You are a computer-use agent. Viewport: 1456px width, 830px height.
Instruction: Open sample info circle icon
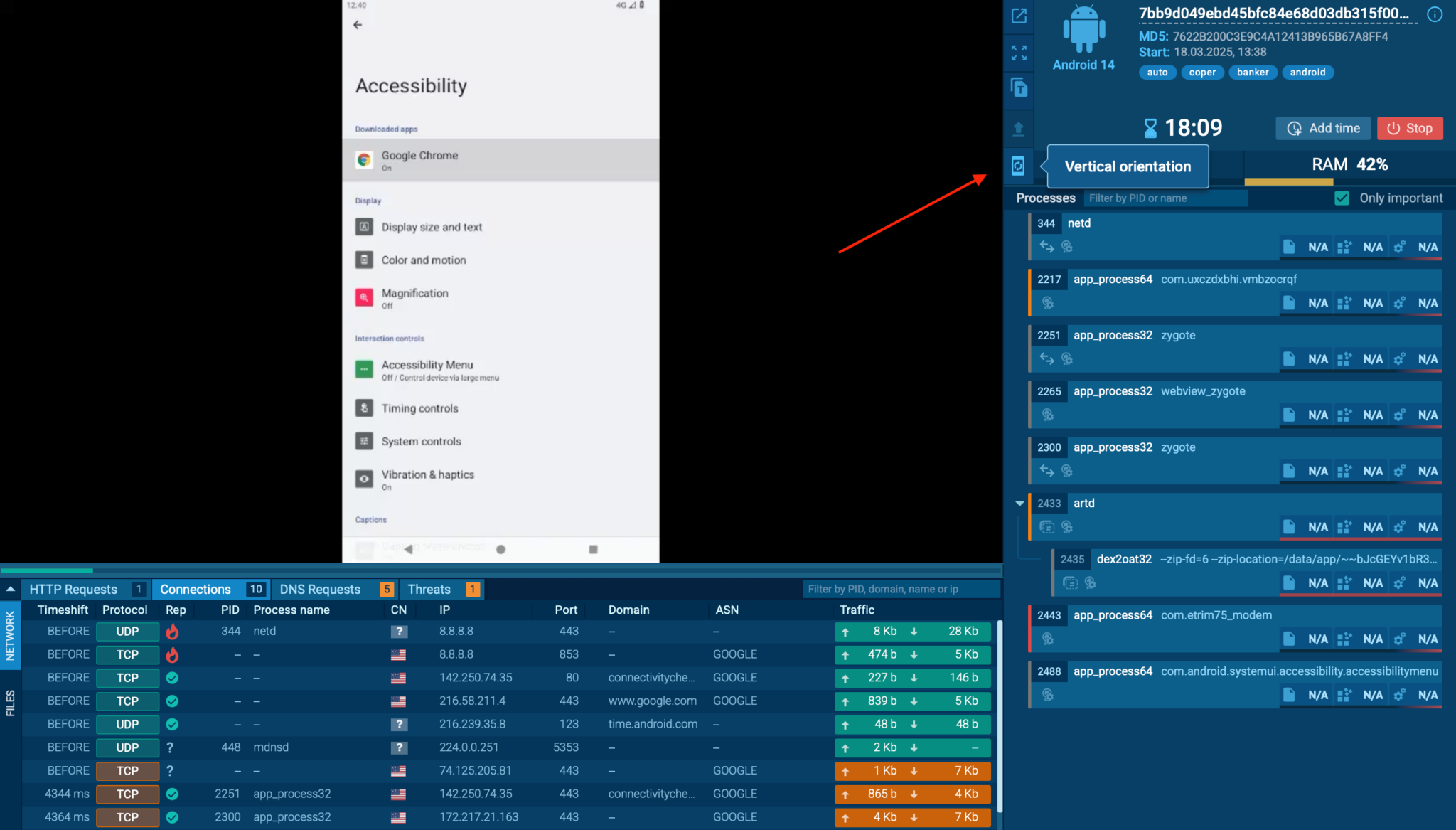pyautogui.click(x=1435, y=14)
